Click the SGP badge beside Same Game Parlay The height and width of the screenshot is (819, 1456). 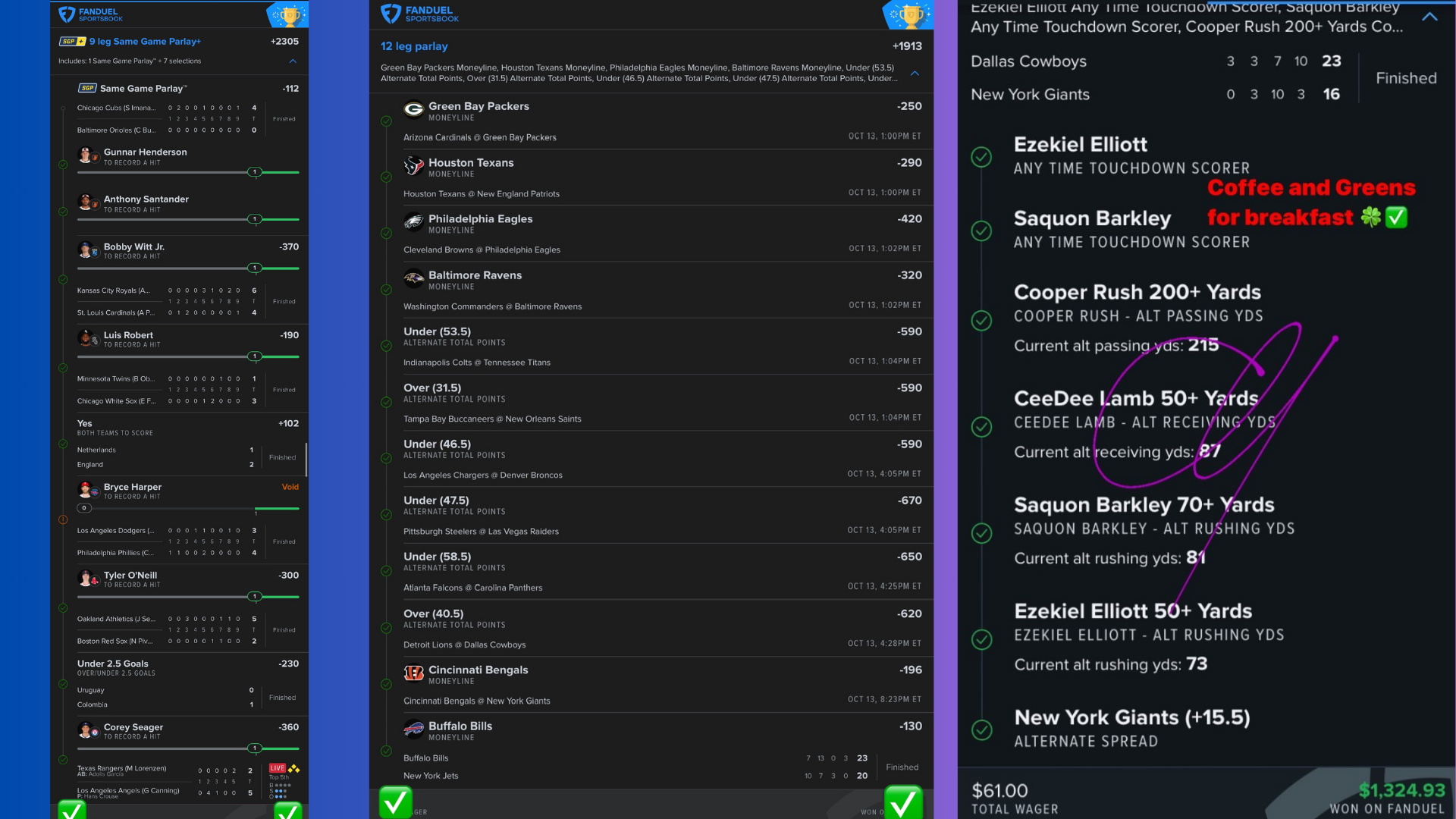(x=87, y=88)
